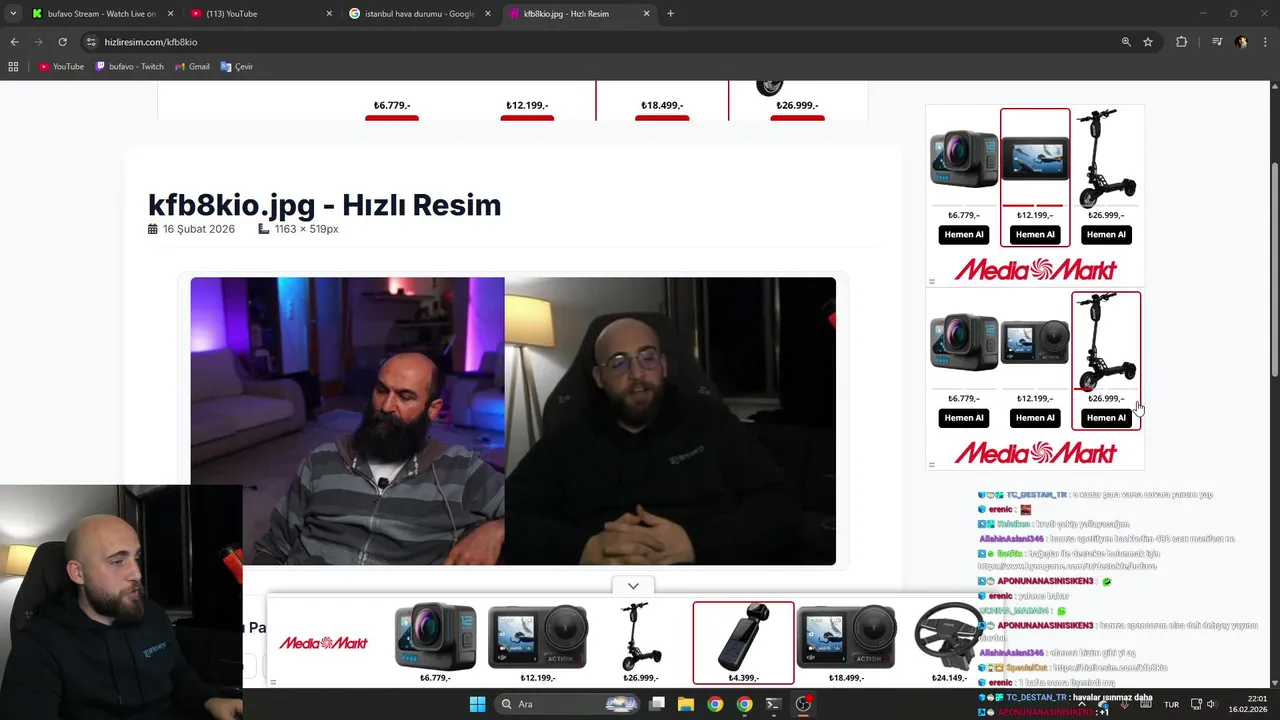Select the ₺26.999 scooter in bottom ad
Image resolution: width=1280 pixels, height=720 pixels.
pyautogui.click(x=640, y=643)
